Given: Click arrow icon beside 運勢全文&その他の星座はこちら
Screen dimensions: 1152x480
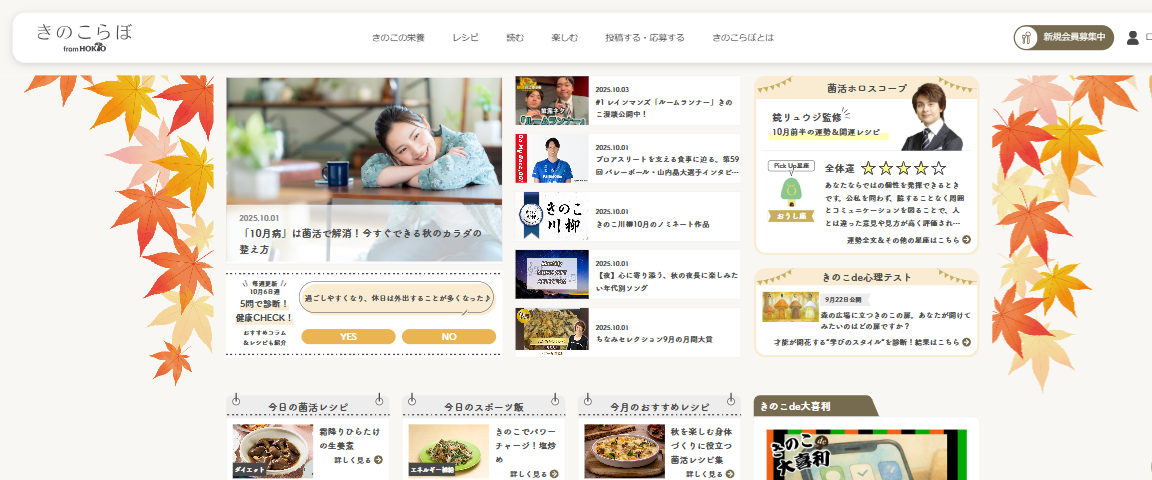Looking at the screenshot, I should [x=967, y=241].
